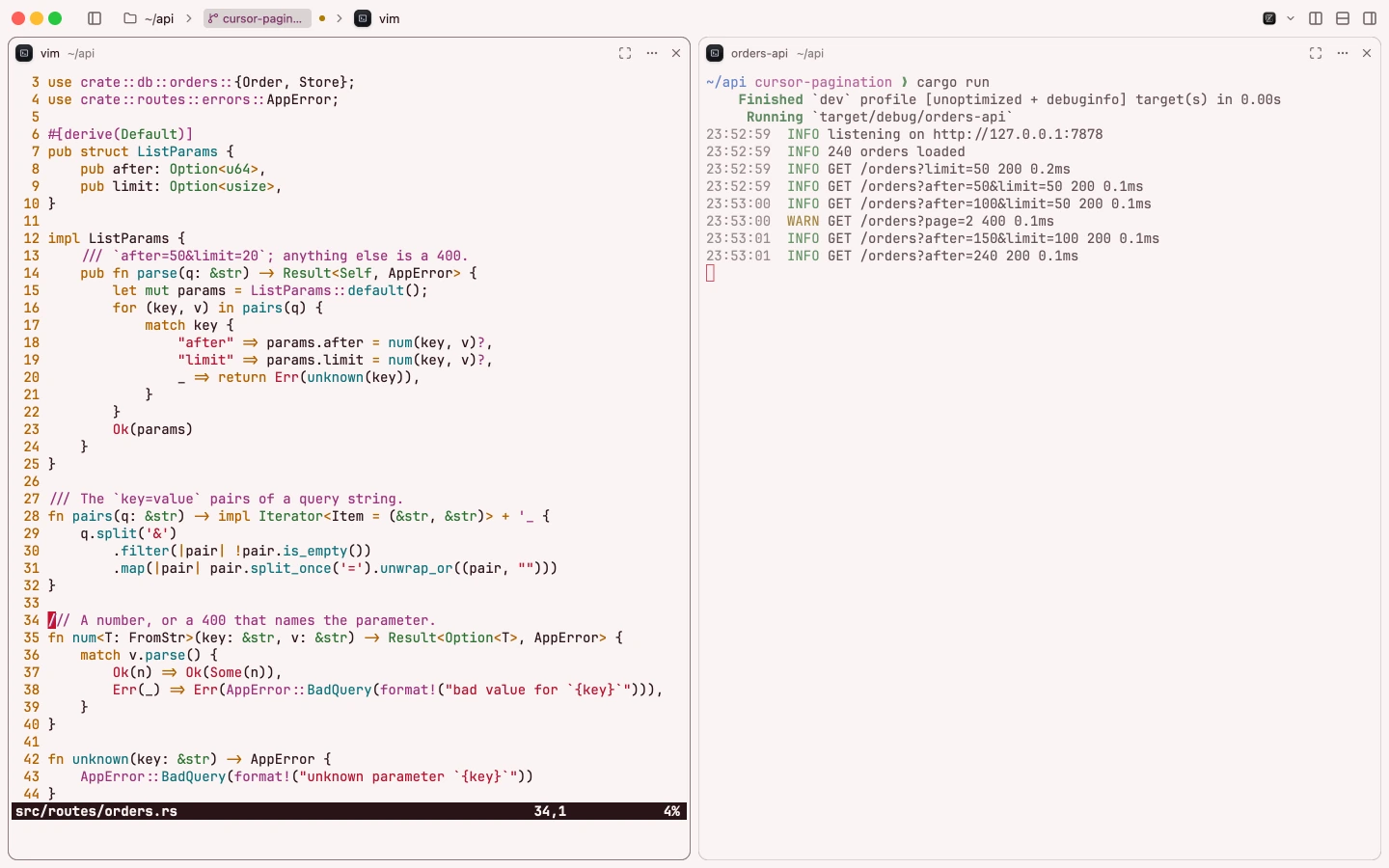1389x868 pixels.
Task: Click the unsaved-changes dot after branch chip
Action: point(322,18)
